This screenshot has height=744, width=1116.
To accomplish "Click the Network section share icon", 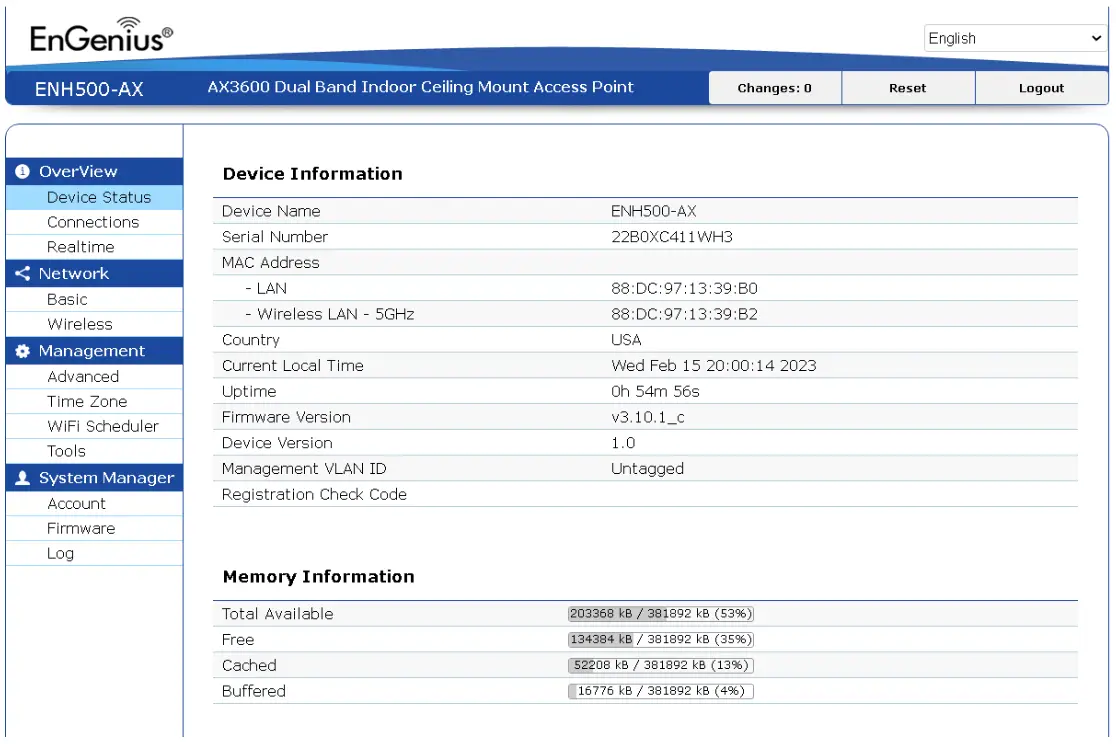I will tap(22, 273).
